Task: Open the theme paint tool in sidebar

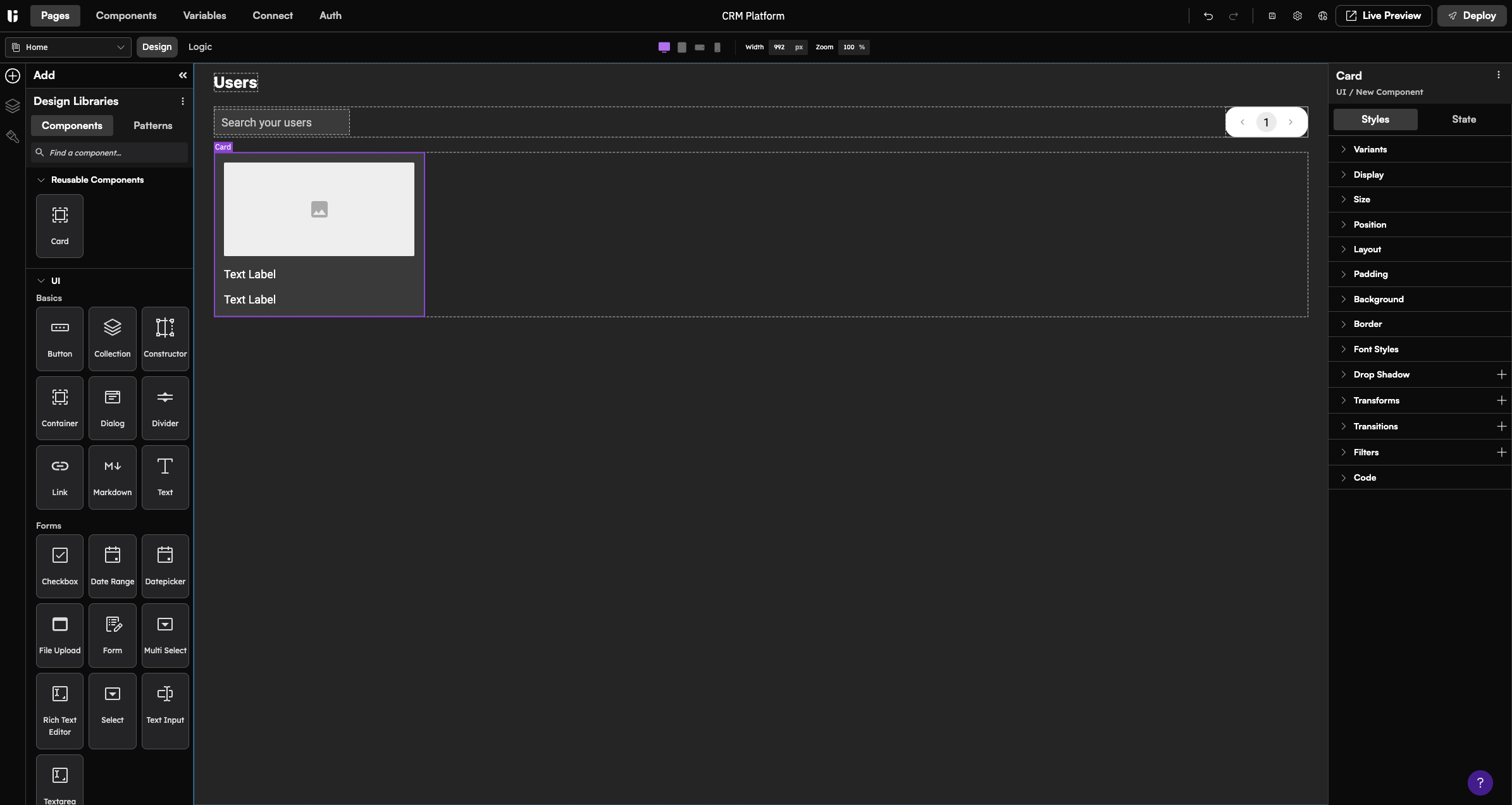Action: (13, 136)
